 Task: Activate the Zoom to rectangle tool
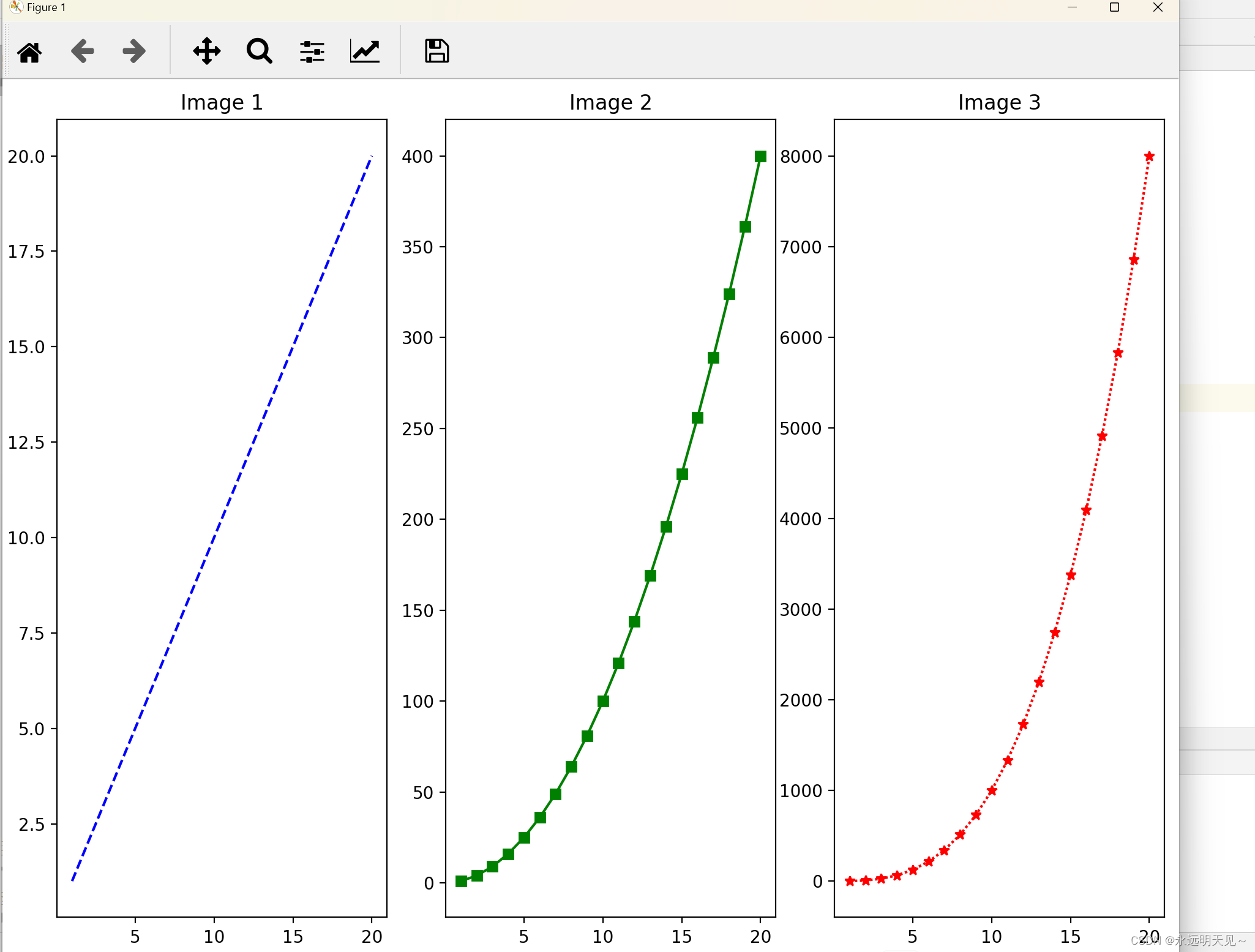click(x=258, y=51)
